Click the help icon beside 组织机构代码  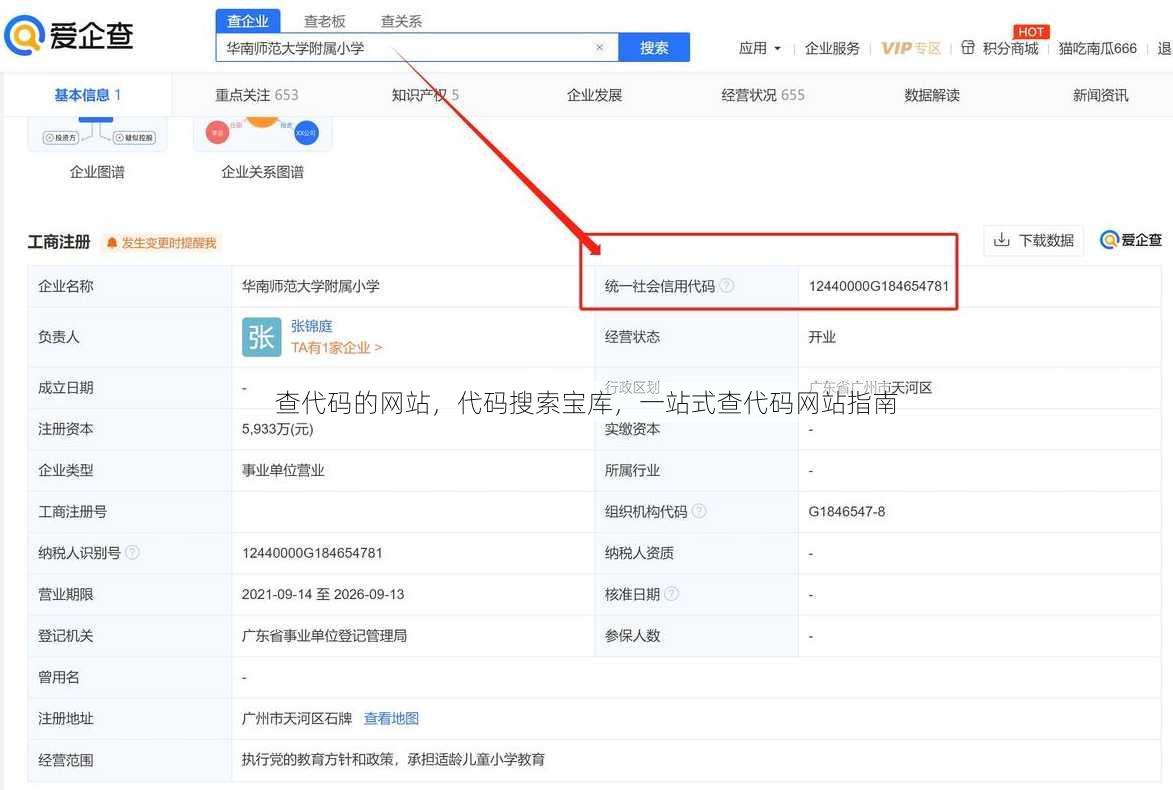tap(699, 511)
